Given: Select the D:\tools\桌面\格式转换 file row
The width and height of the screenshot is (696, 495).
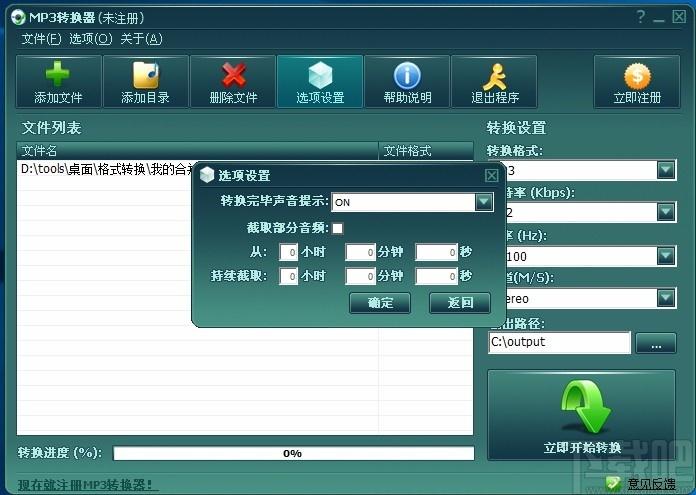Looking at the screenshot, I should click(x=106, y=169).
